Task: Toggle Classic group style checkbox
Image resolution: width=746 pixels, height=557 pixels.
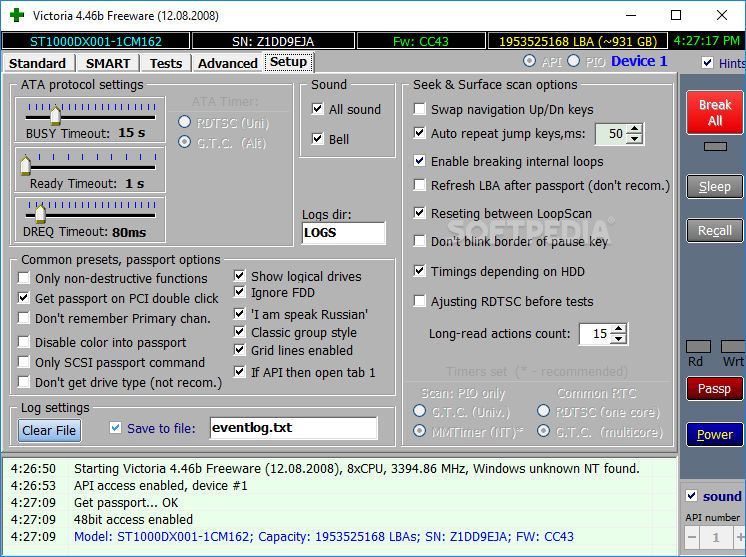Action: (239, 332)
